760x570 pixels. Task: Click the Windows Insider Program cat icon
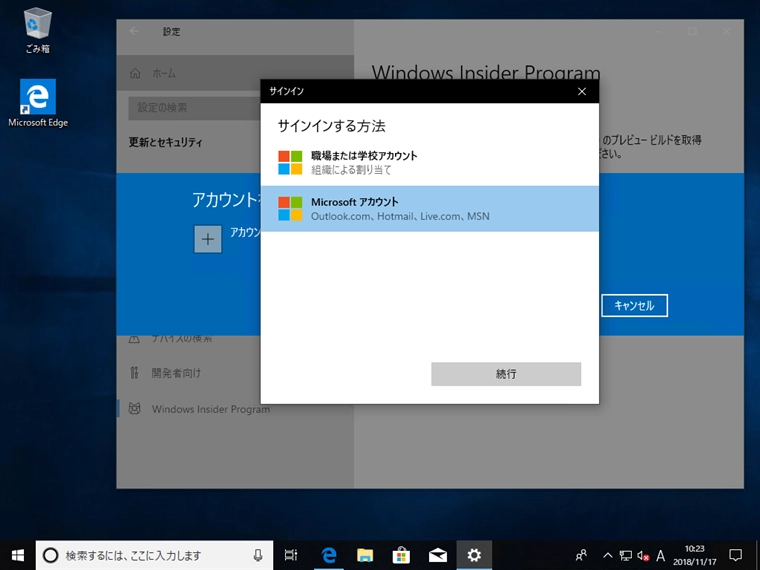134,409
